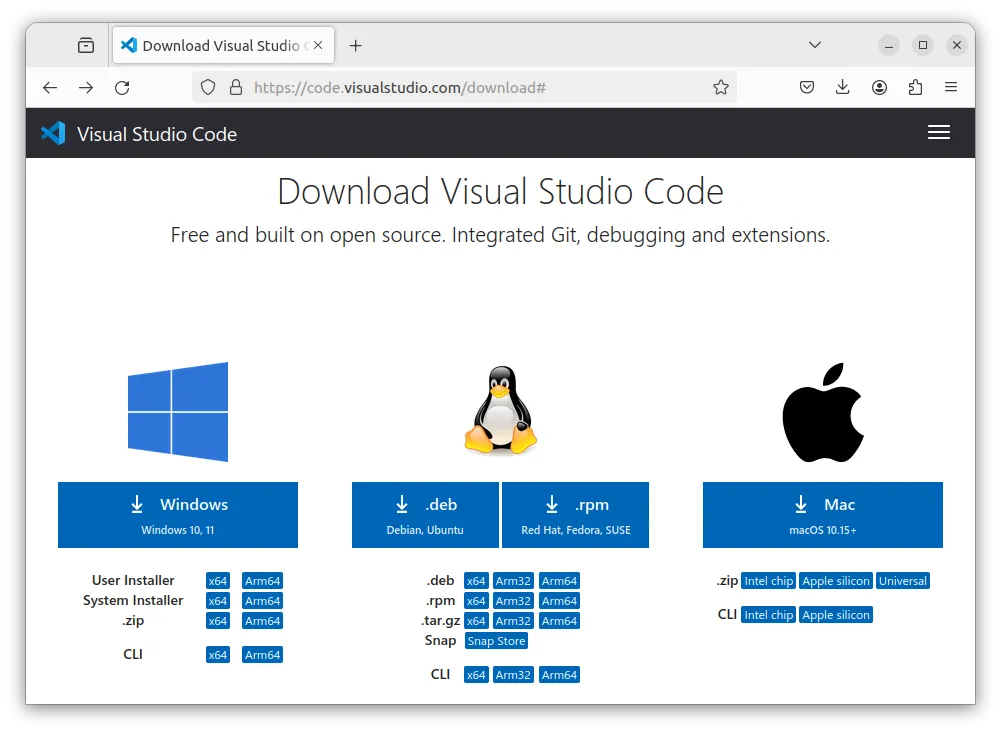Screen dimensions: 1001x733
Task: Open a new browser tab
Action: 355,45
